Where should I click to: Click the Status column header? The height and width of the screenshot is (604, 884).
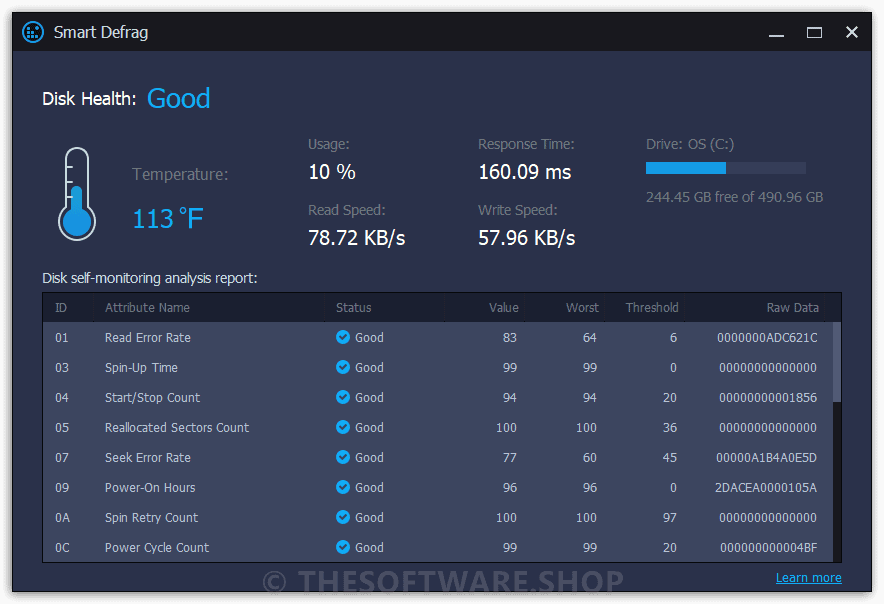pos(353,307)
